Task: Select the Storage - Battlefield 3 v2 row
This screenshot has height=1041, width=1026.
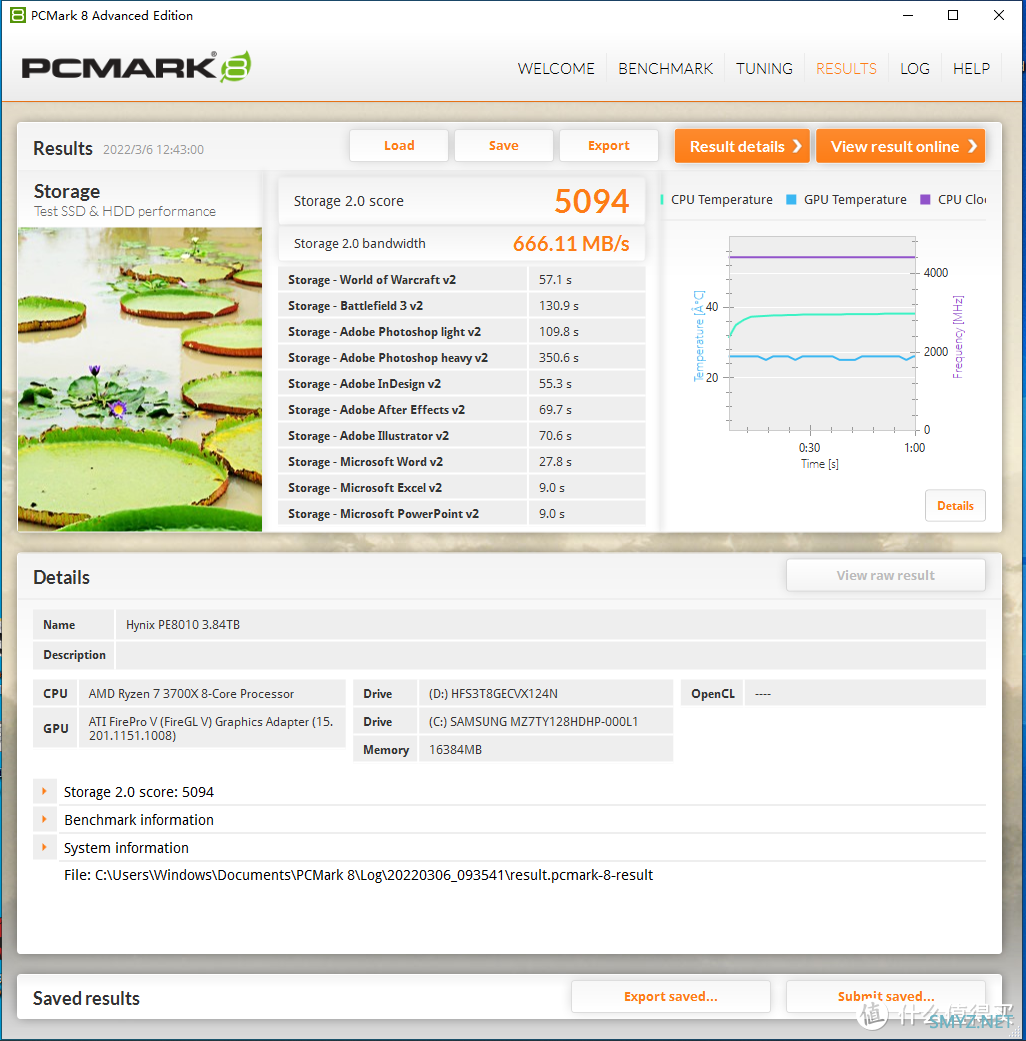Action: click(x=462, y=305)
